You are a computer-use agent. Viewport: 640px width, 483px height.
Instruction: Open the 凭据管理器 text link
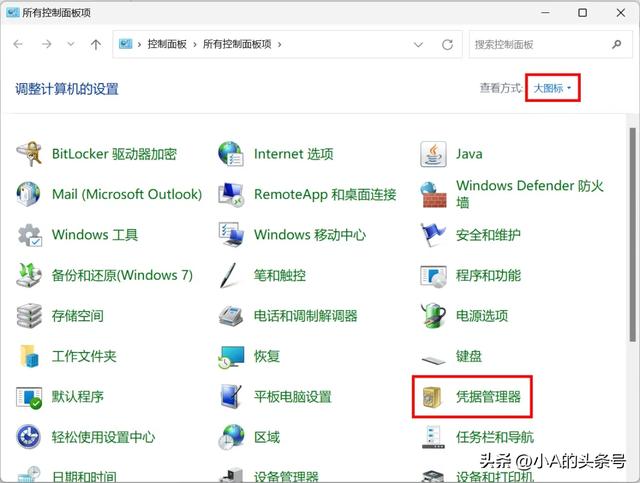pos(488,396)
